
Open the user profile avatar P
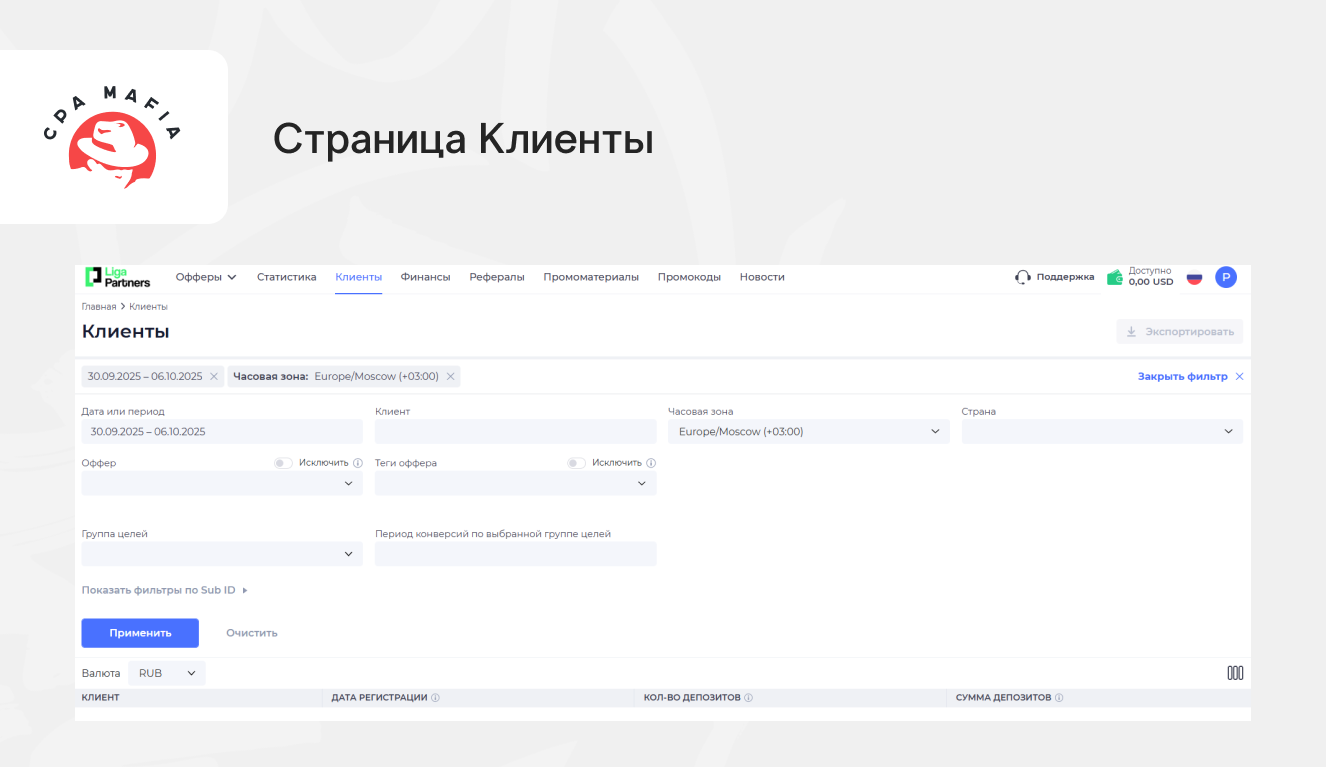1226,277
